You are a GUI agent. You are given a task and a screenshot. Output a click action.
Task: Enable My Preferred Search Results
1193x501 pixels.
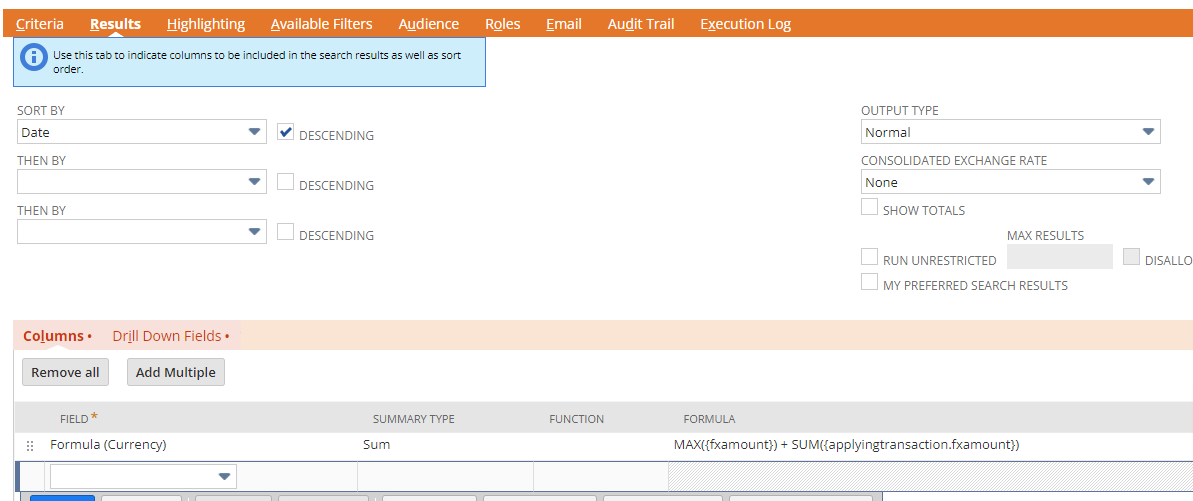pyautogui.click(x=869, y=282)
